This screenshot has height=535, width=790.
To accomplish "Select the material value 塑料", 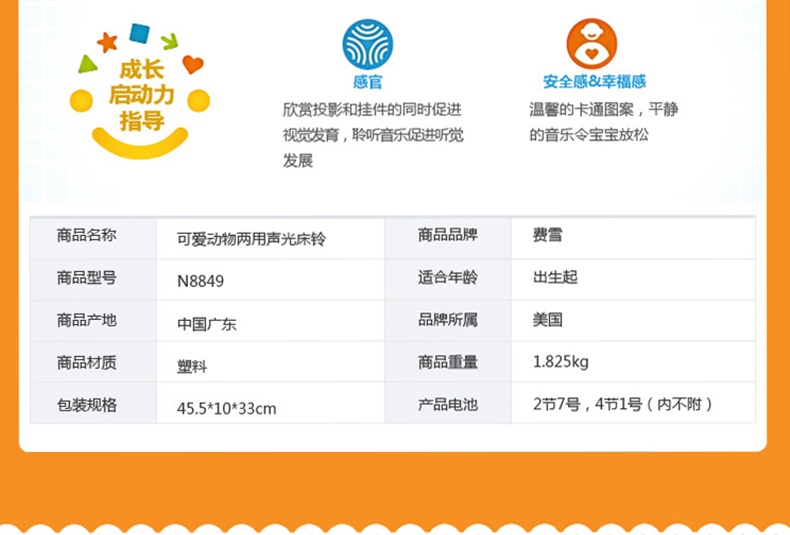I will pos(192,366).
